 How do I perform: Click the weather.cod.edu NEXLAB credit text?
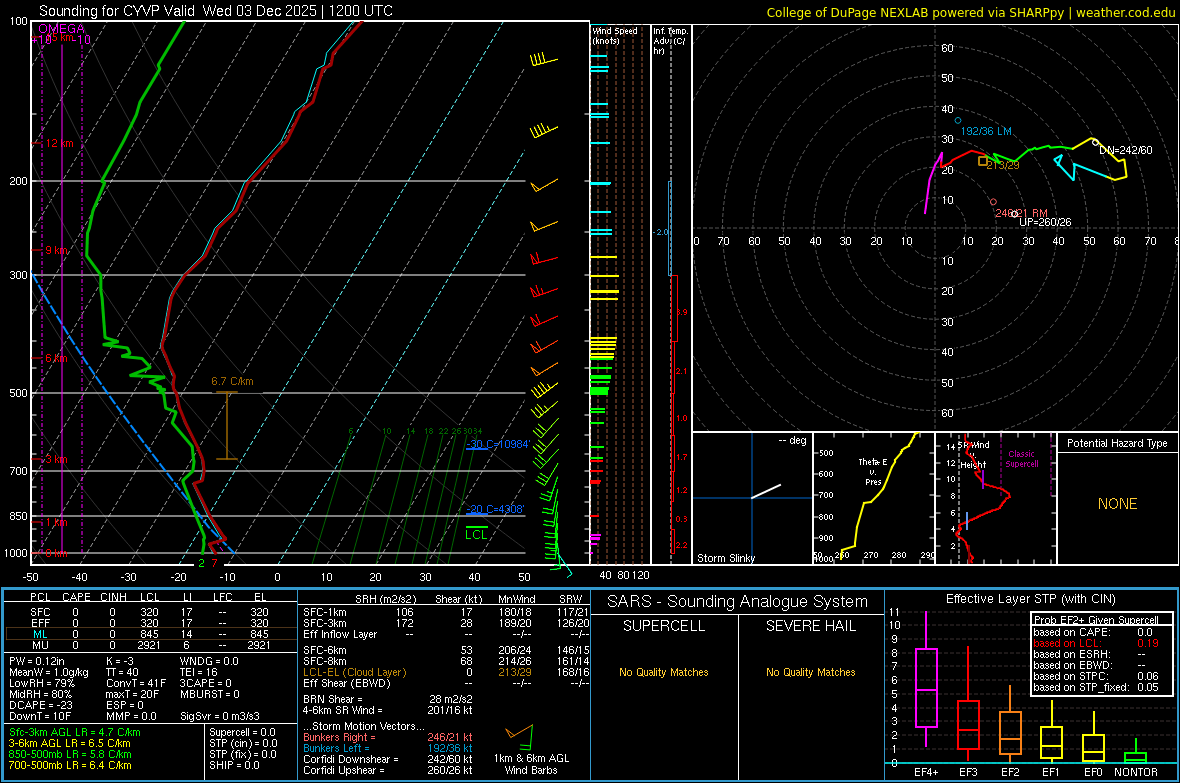971,12
